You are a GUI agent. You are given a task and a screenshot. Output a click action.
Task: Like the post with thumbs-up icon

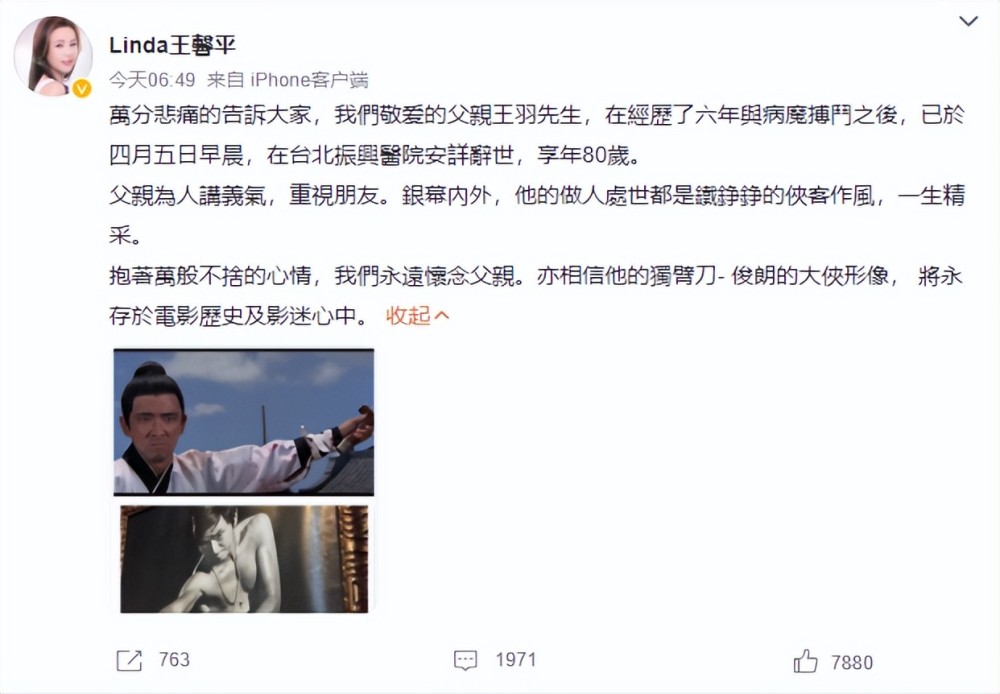805,661
